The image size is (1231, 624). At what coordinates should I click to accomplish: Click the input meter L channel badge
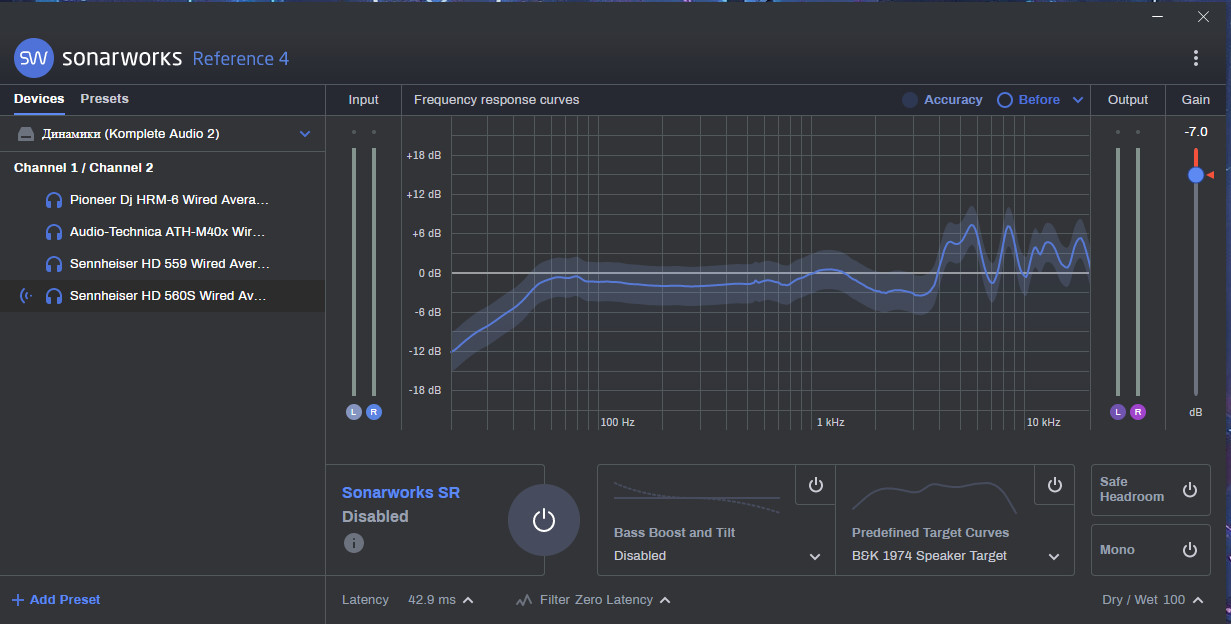[354, 412]
